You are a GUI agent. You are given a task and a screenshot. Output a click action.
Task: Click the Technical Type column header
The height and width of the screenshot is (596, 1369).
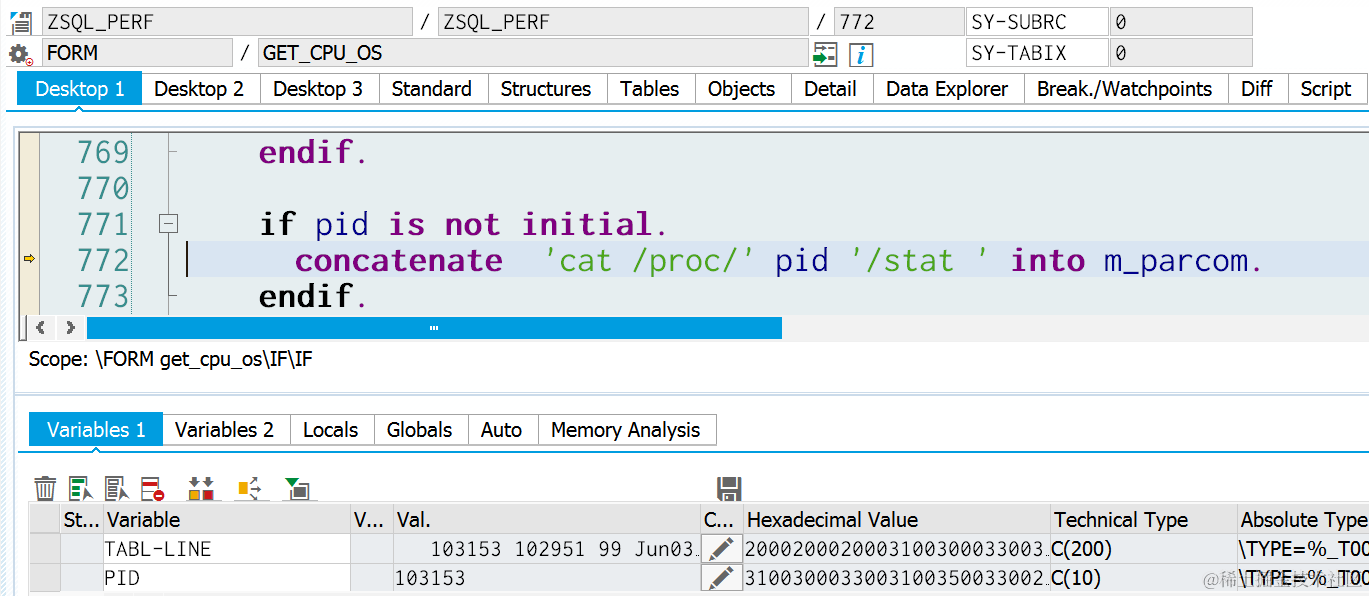coord(1144,520)
